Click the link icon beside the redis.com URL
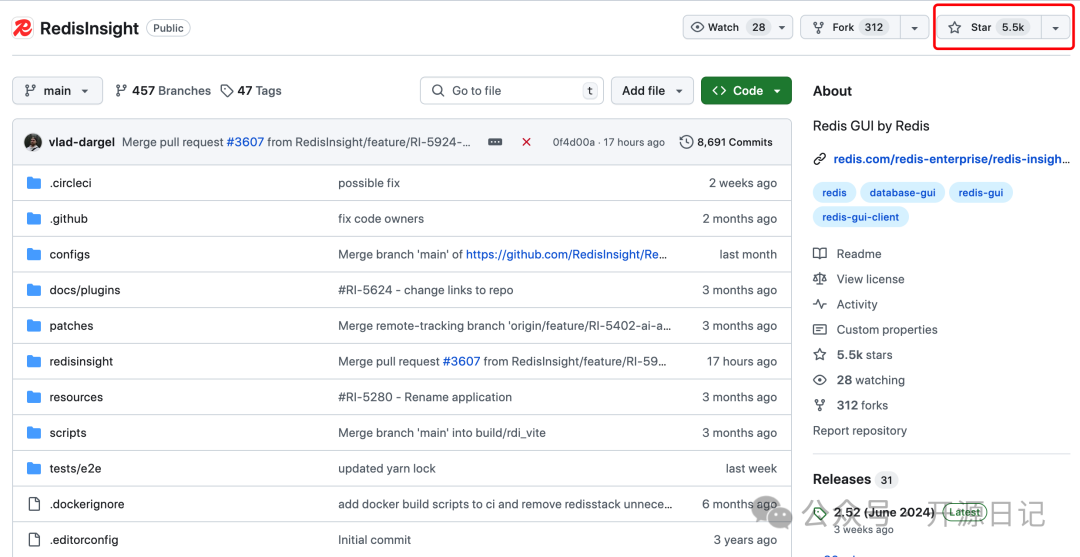Screen dimensions: 1080x557 (x=820, y=158)
